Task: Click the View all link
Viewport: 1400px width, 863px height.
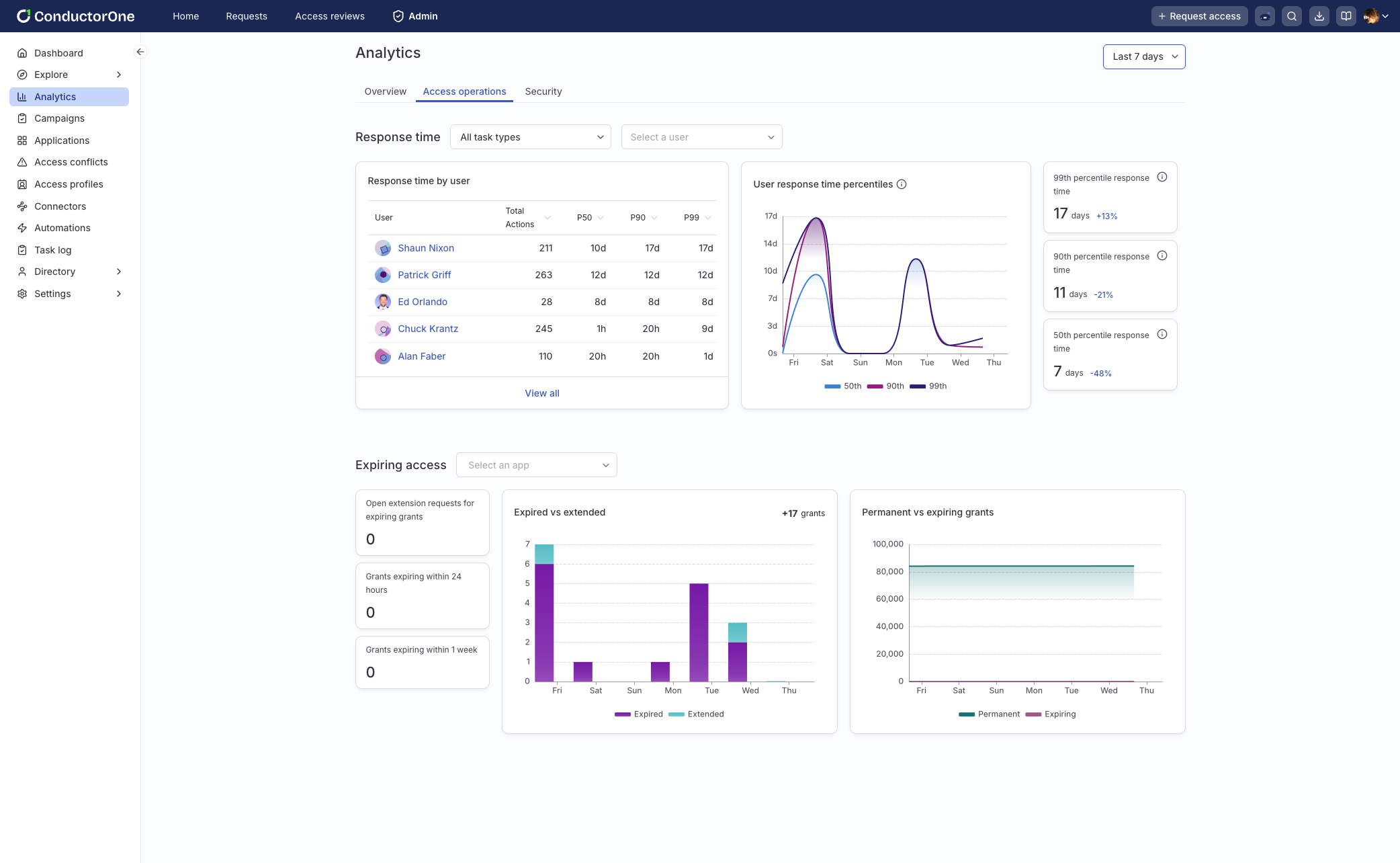Action: tap(541, 393)
